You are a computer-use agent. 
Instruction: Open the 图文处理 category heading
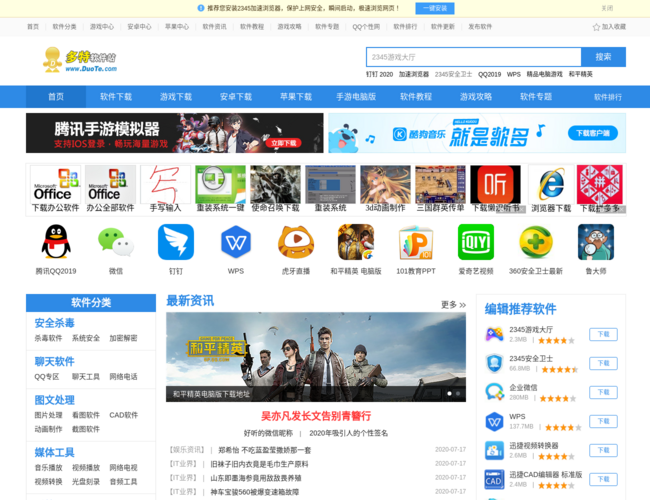coord(54,400)
